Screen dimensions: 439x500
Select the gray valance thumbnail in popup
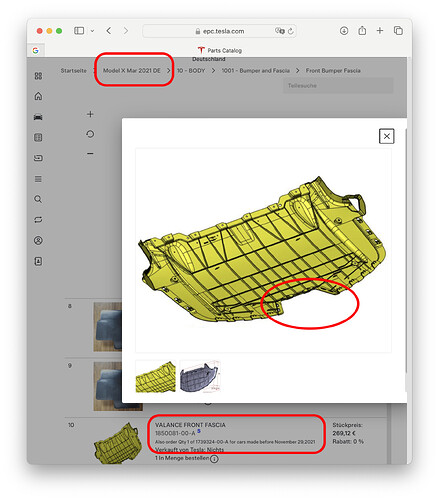199,376
